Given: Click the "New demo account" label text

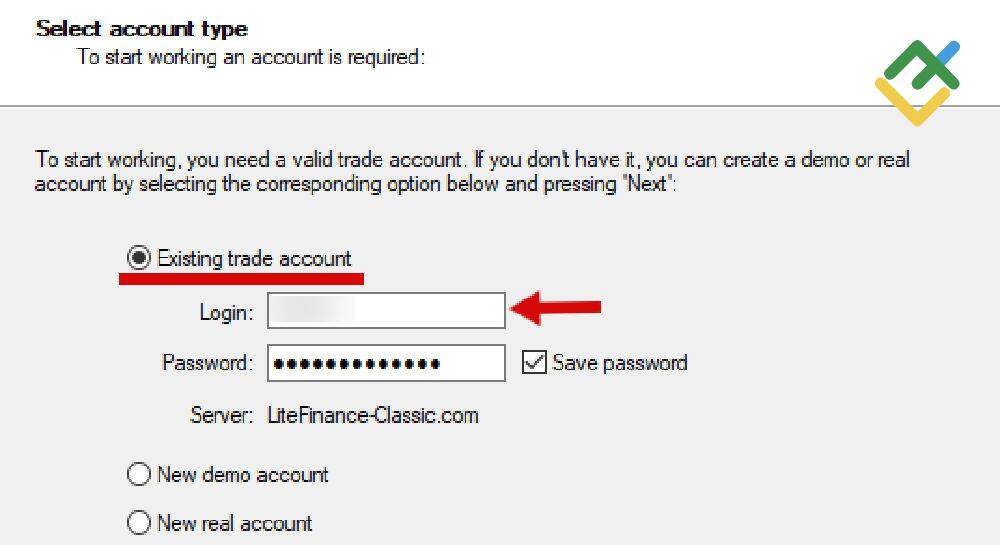Looking at the screenshot, I should tap(243, 475).
